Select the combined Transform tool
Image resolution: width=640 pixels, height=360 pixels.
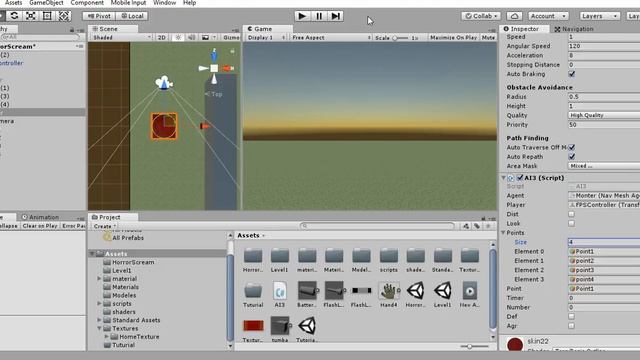pyautogui.click(x=64, y=16)
